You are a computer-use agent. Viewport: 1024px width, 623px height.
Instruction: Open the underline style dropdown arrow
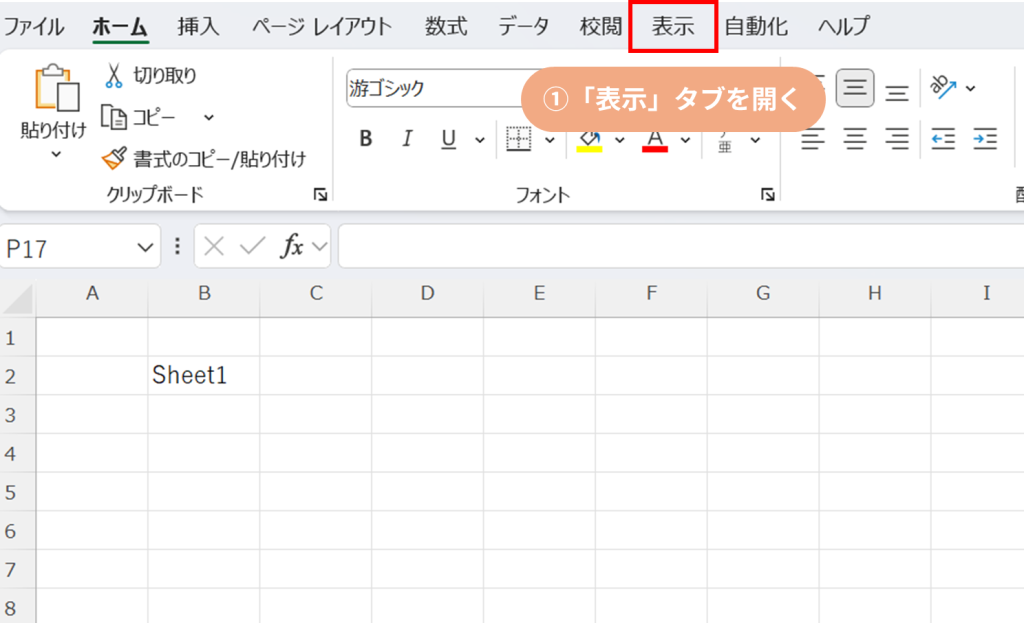click(x=479, y=140)
